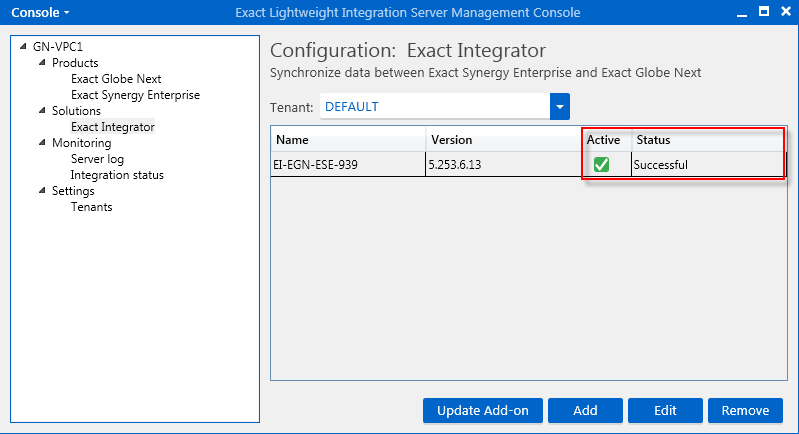Collapse the Solutions tree node
This screenshot has width=799, height=434.
42,110
